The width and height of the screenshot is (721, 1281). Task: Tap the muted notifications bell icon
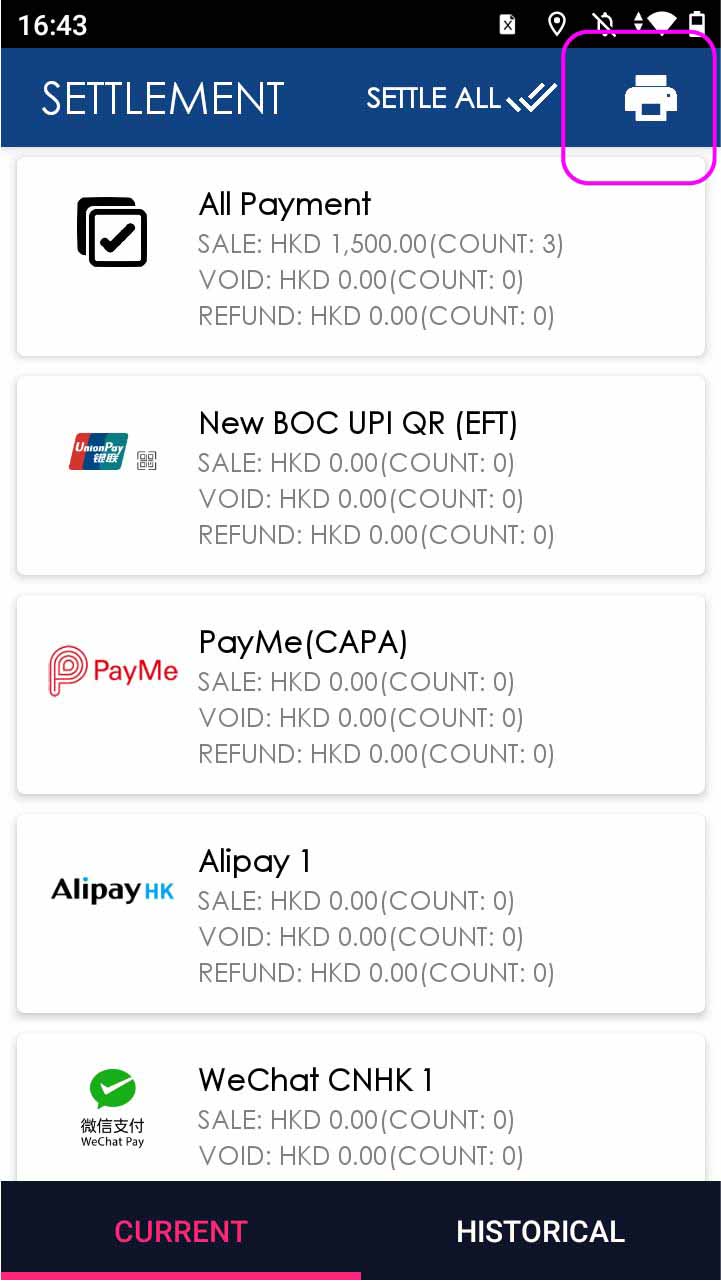pyautogui.click(x=604, y=24)
